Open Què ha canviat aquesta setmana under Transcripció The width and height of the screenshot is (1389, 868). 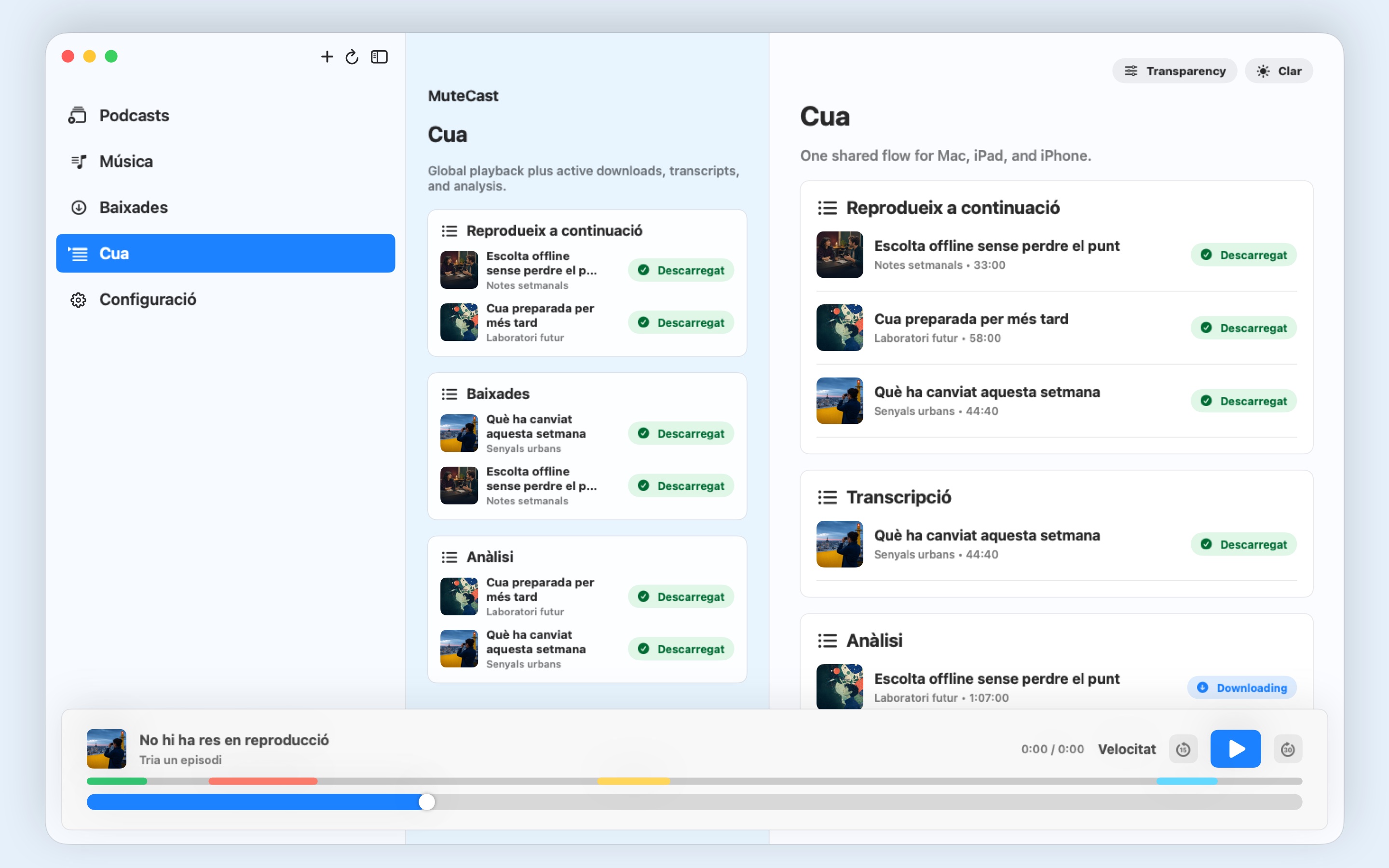pyautogui.click(x=1056, y=544)
